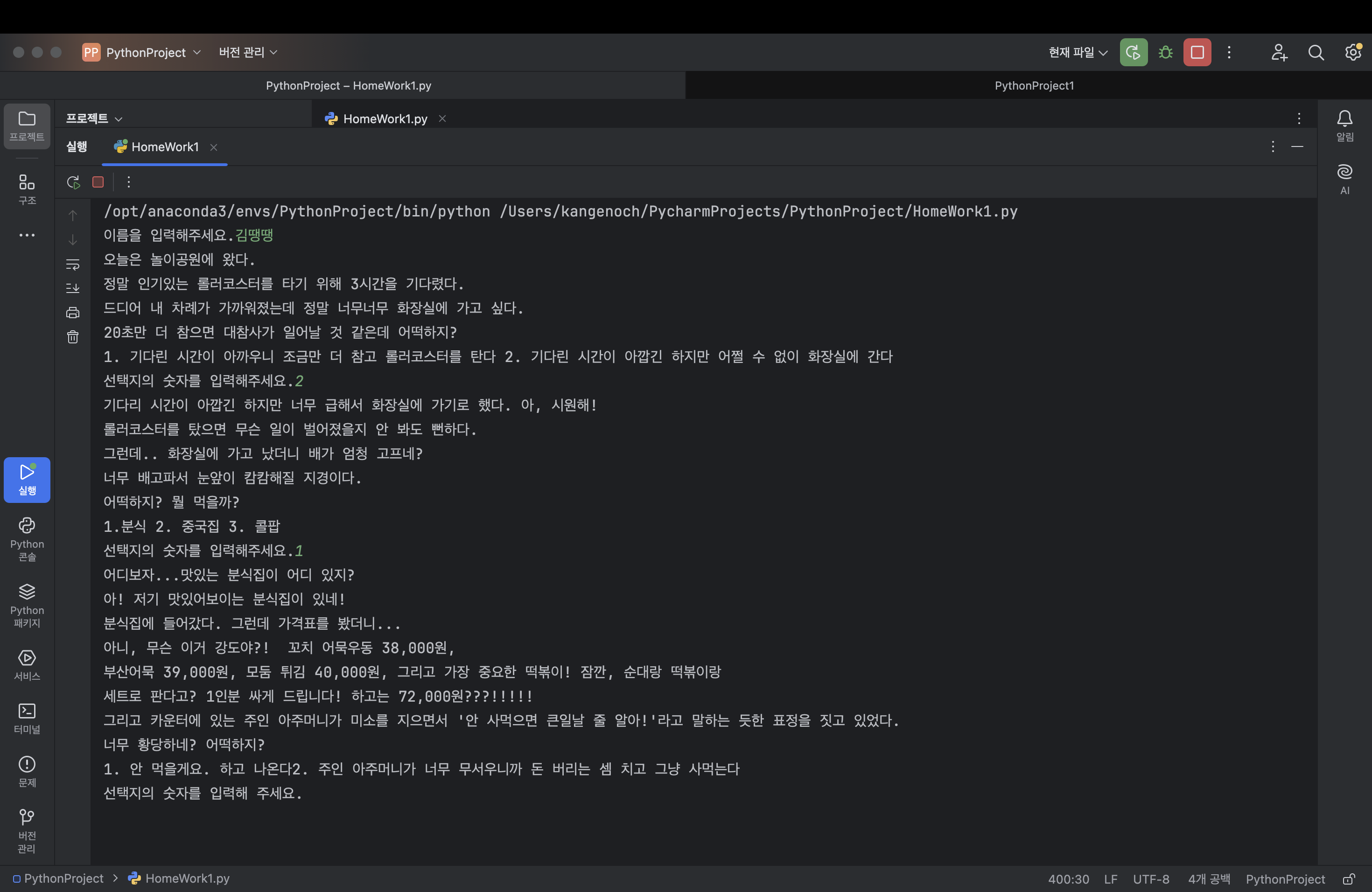Screen dimensions: 1372x892
Task: Open the 버전 관리 dropdown menu
Action: click(x=248, y=52)
